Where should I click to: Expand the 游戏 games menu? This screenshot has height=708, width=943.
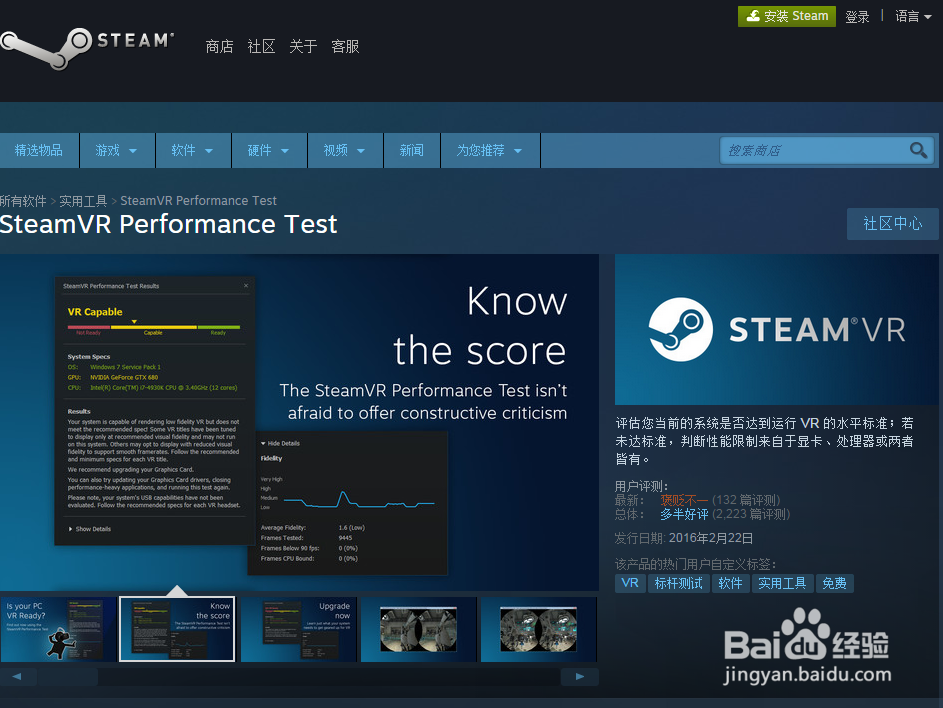117,150
